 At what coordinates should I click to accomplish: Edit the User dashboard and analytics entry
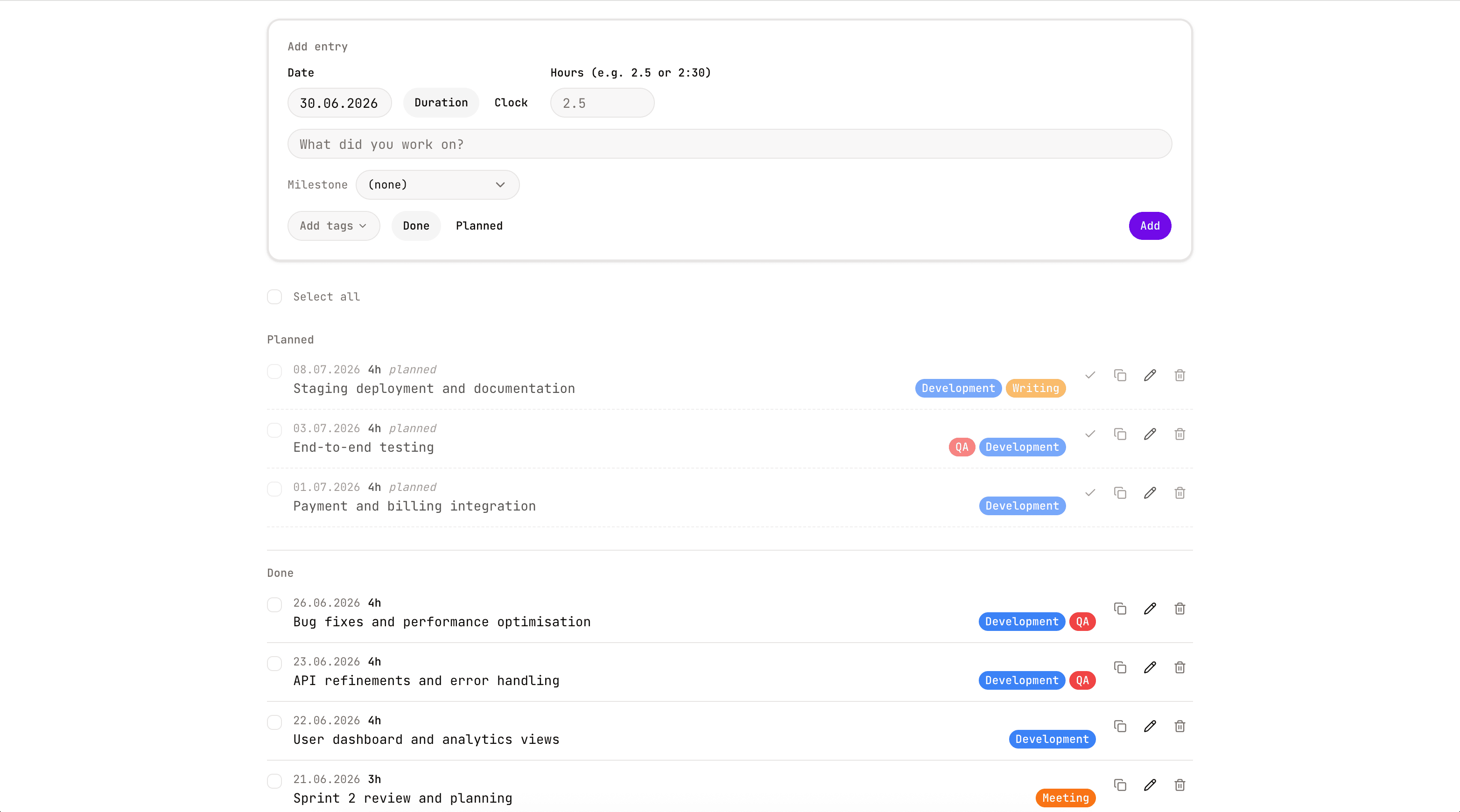coord(1150,727)
